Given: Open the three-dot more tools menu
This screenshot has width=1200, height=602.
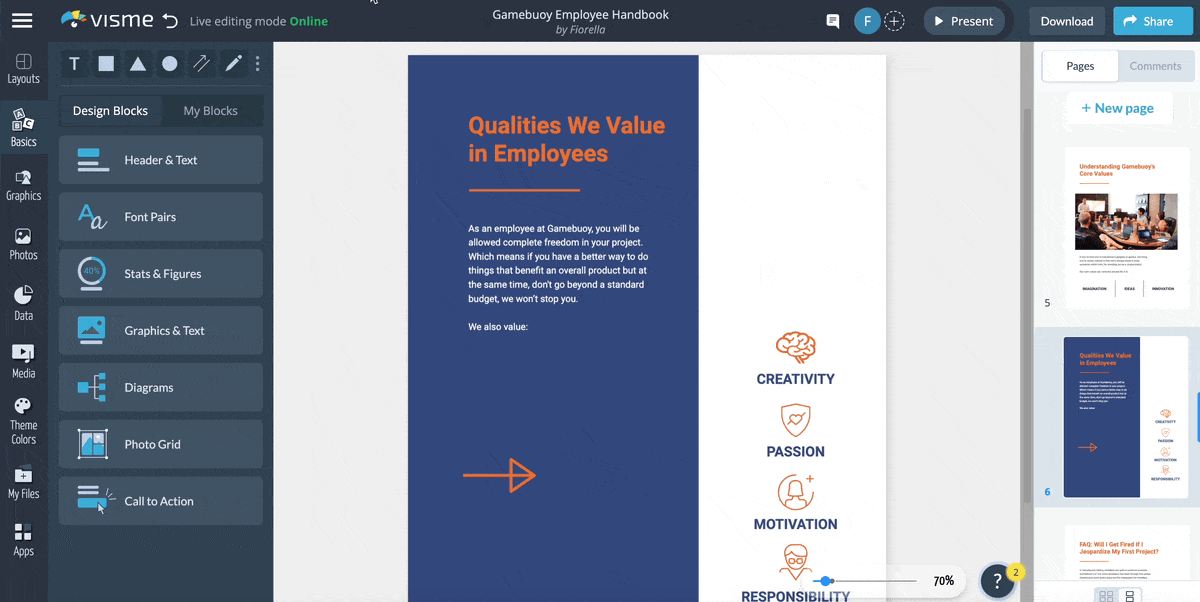Looking at the screenshot, I should click(x=257, y=63).
